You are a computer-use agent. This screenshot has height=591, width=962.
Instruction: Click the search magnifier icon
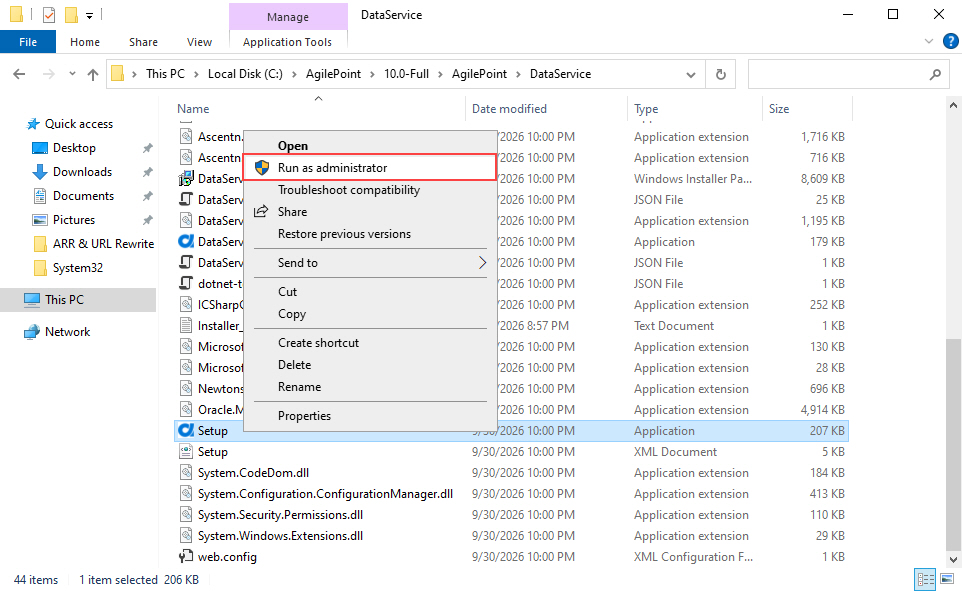coord(935,74)
